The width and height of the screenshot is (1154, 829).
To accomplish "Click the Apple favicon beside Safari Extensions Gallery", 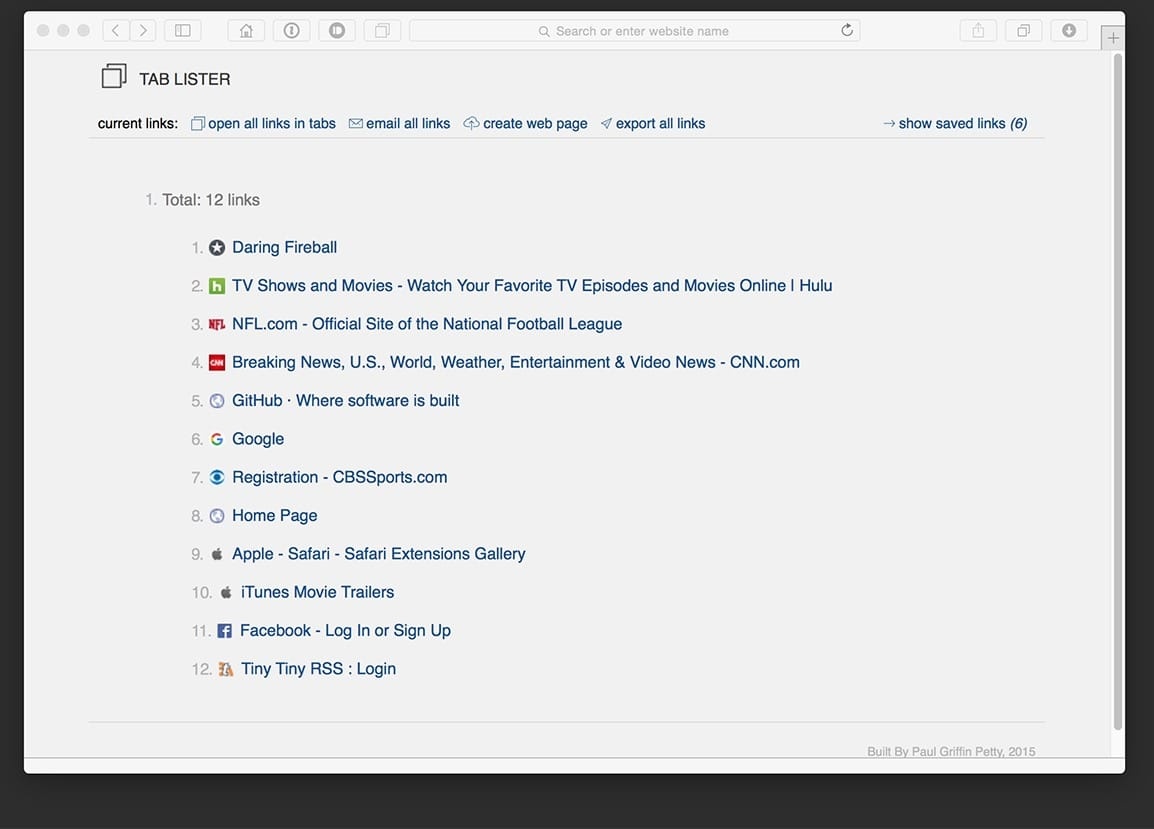I will 216,554.
